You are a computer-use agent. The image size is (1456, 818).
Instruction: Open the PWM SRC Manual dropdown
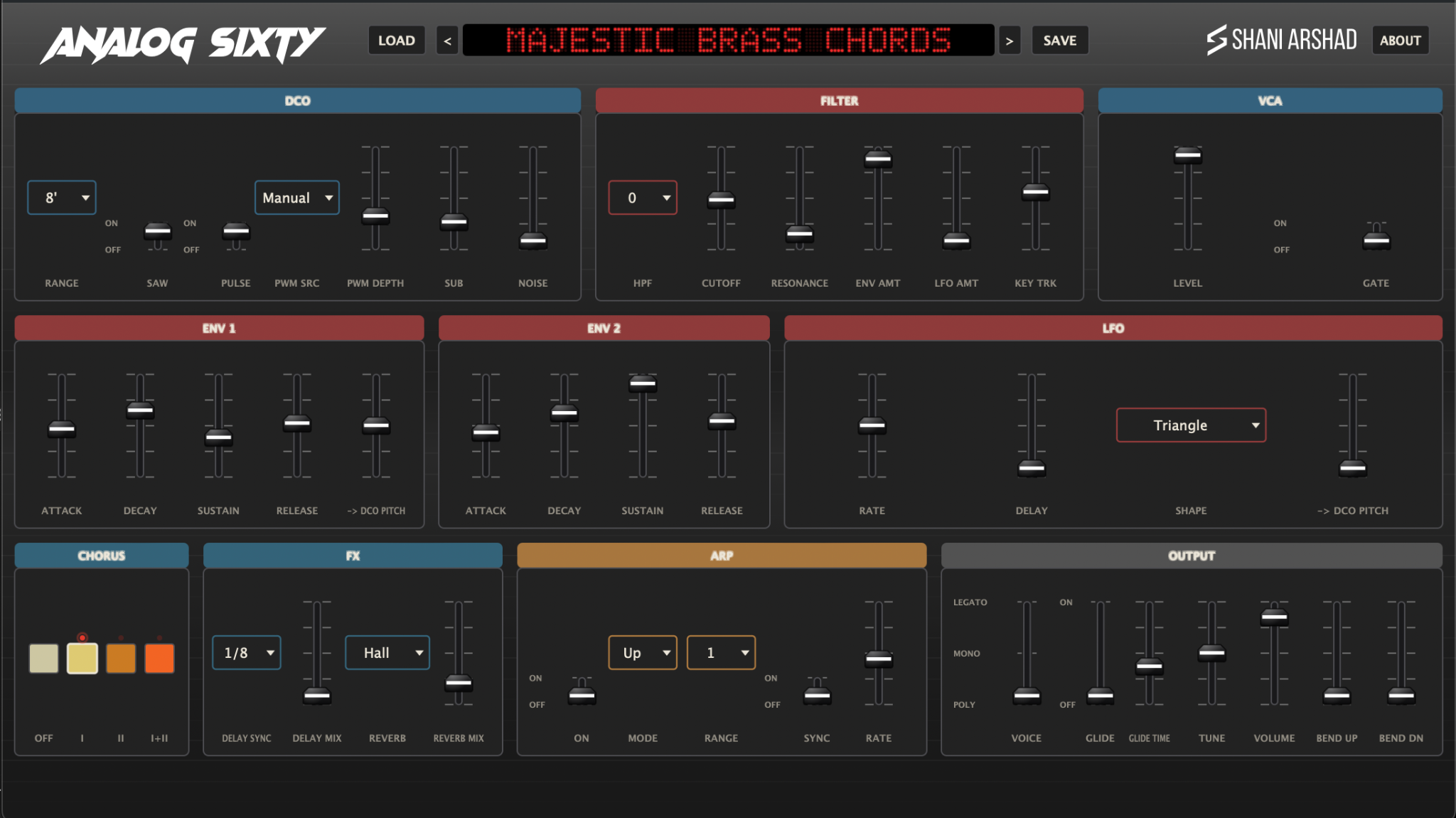coord(297,198)
